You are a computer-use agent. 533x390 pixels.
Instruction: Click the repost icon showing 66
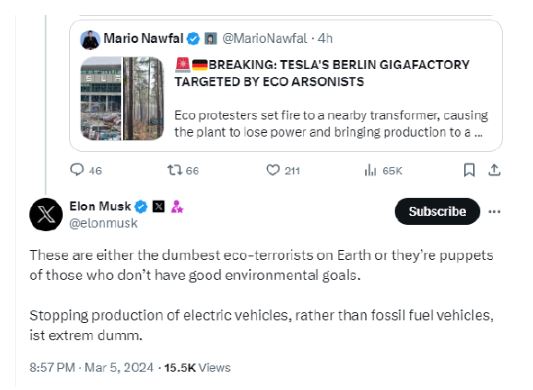tap(175, 170)
